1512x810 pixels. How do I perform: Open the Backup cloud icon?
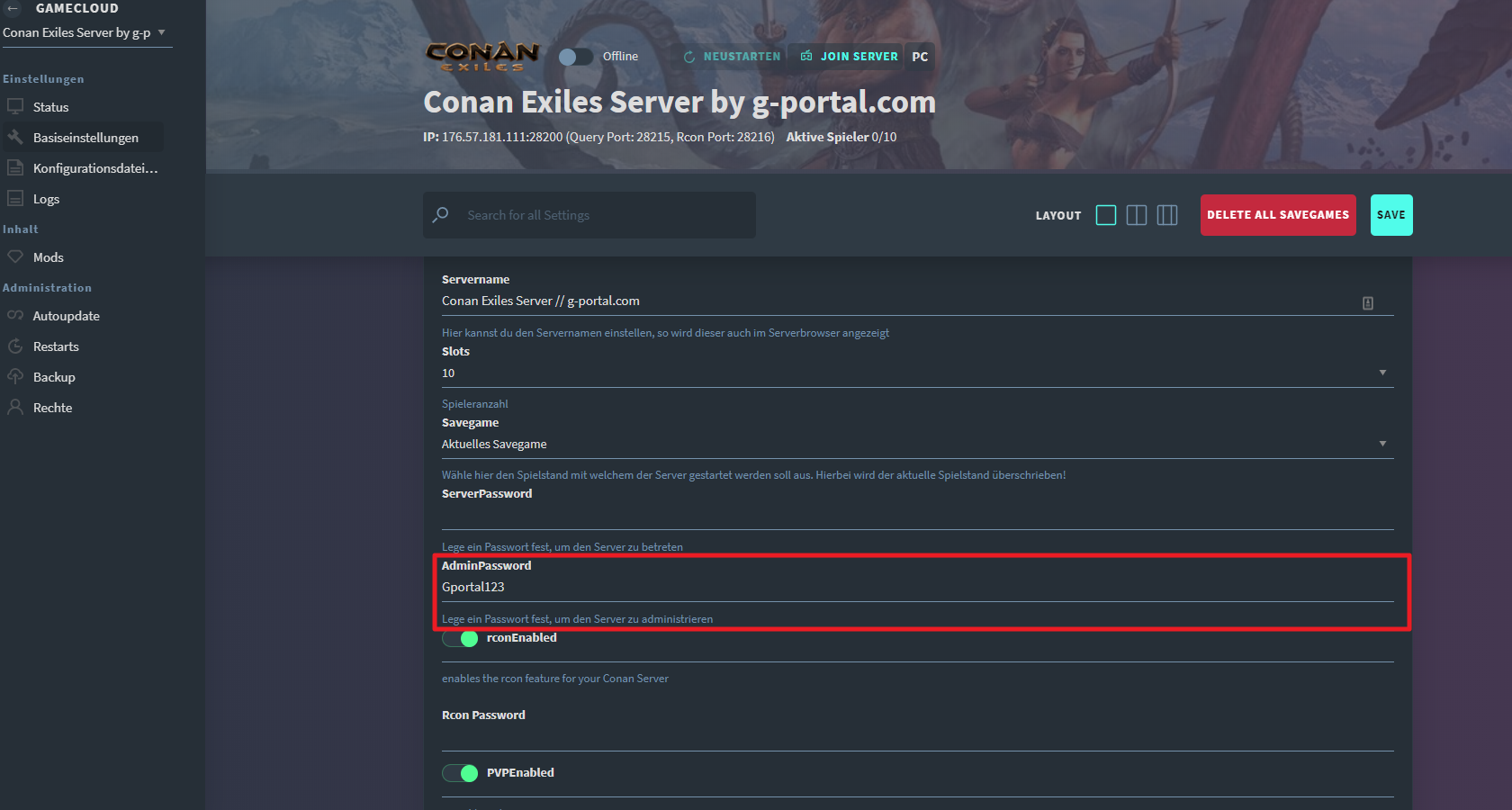pyautogui.click(x=15, y=376)
